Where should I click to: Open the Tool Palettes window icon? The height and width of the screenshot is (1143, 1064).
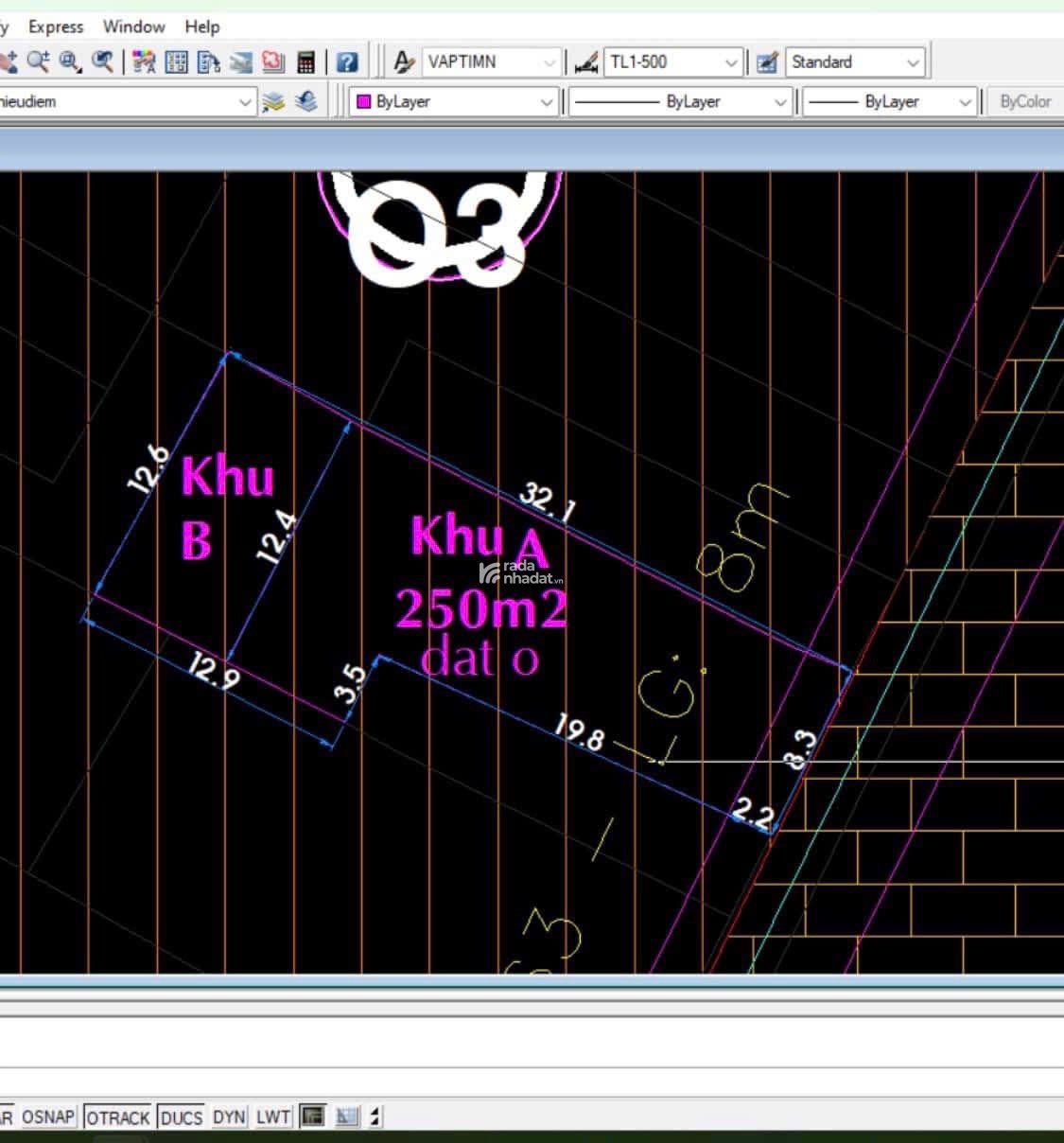[208, 62]
